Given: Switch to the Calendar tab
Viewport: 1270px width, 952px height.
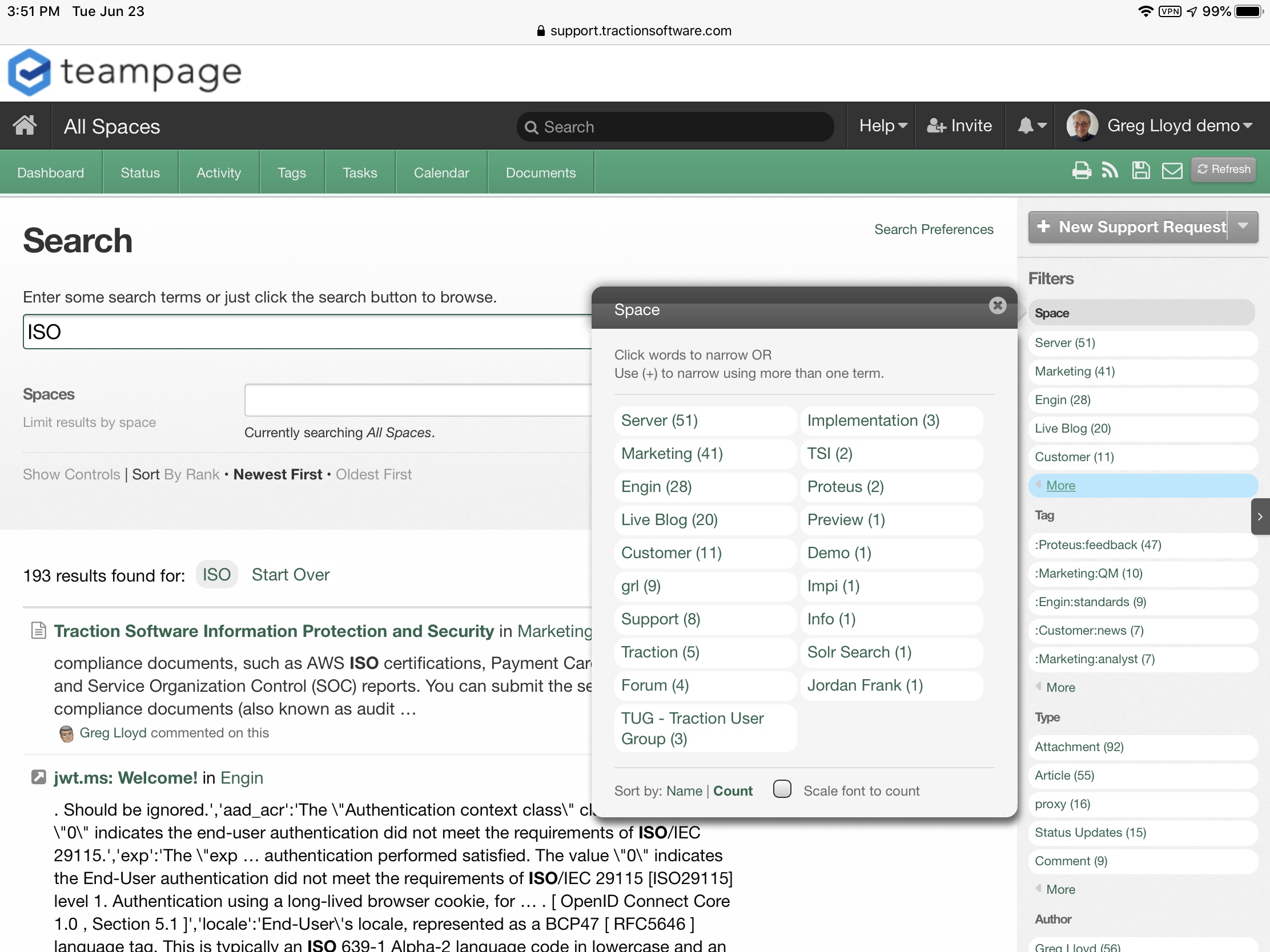Looking at the screenshot, I should tap(441, 173).
